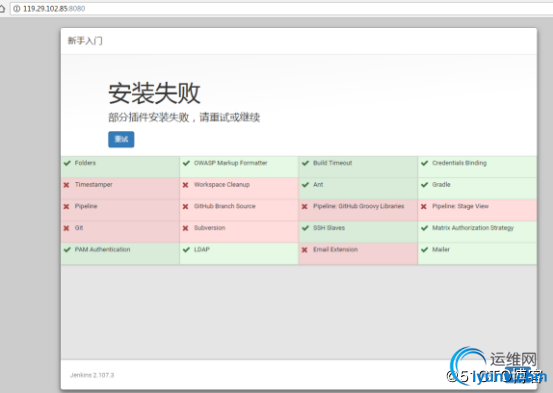The image size is (553, 393).
Task: Click red X beside Pipeline: Stage View
Action: 424,206
